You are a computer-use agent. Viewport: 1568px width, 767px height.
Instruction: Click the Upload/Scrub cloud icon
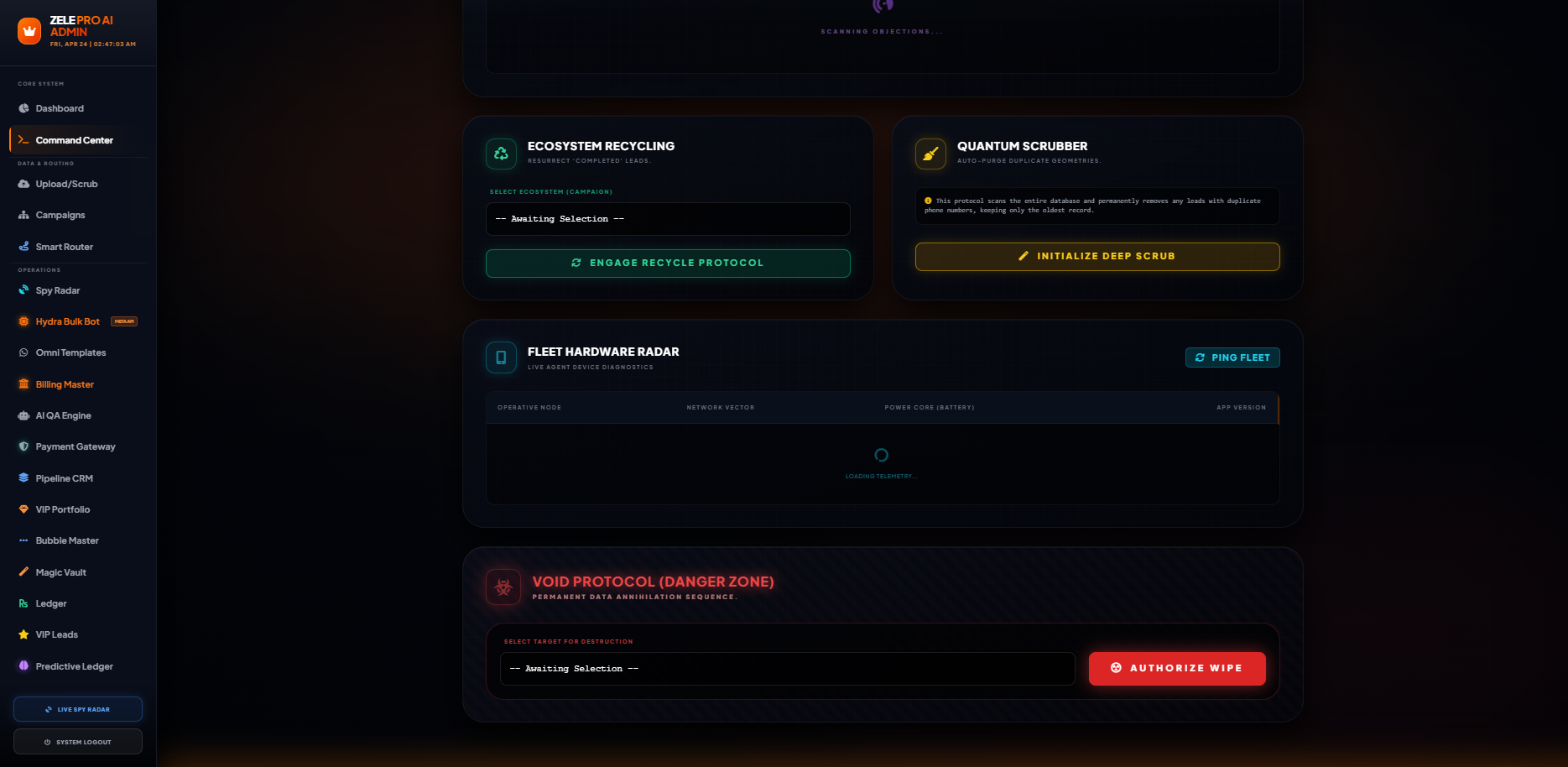point(23,184)
